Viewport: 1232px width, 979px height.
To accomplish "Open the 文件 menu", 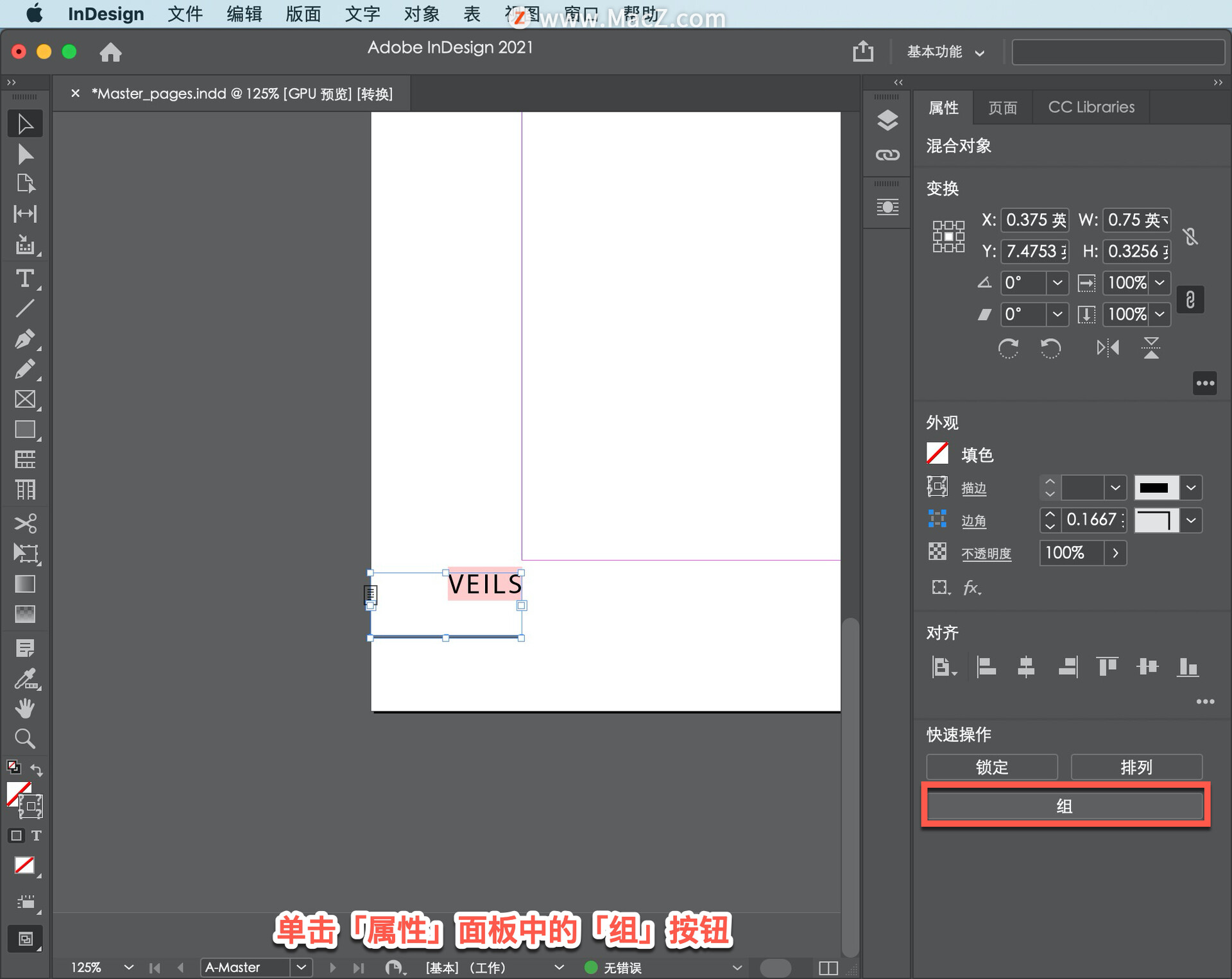I will pos(185,14).
